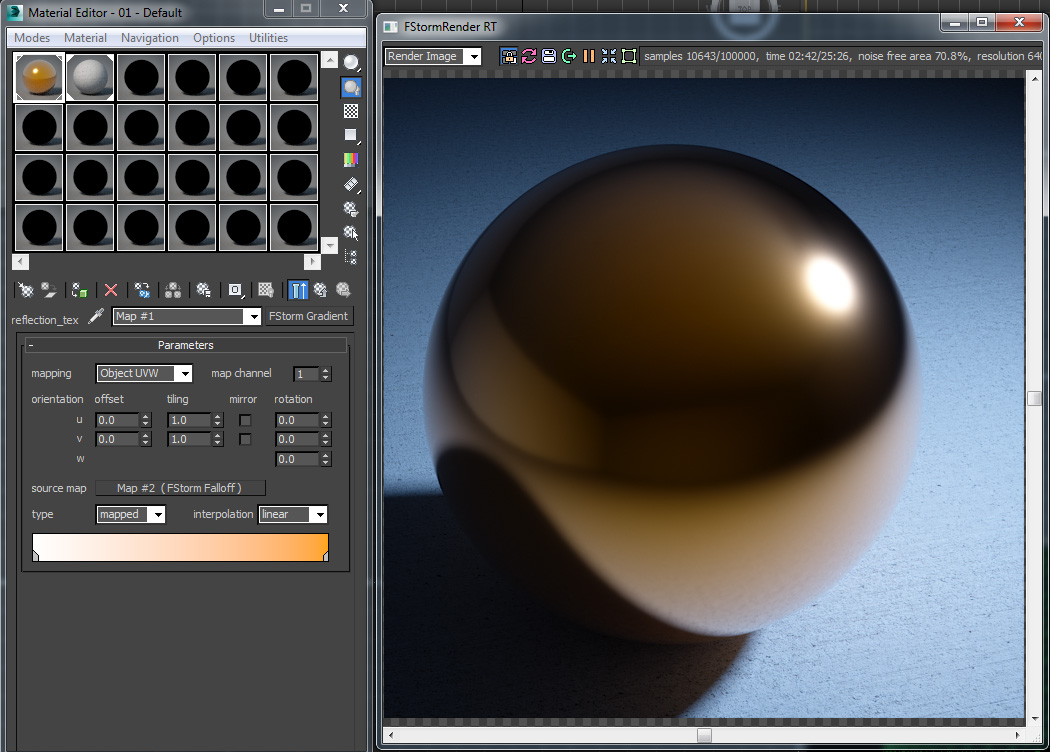Image resolution: width=1050 pixels, height=752 pixels.
Task: Click the u offset input field
Action: [x=117, y=420]
